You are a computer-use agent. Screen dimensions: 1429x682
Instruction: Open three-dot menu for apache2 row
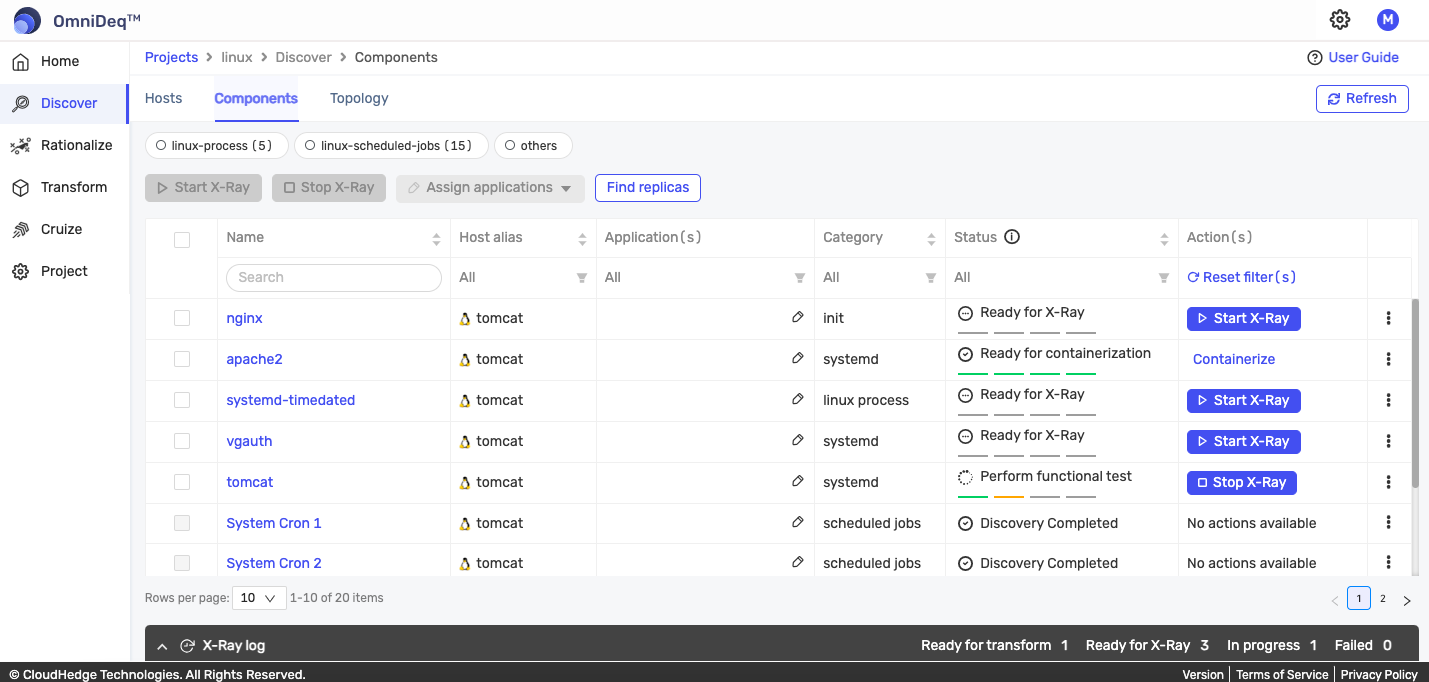(1388, 359)
